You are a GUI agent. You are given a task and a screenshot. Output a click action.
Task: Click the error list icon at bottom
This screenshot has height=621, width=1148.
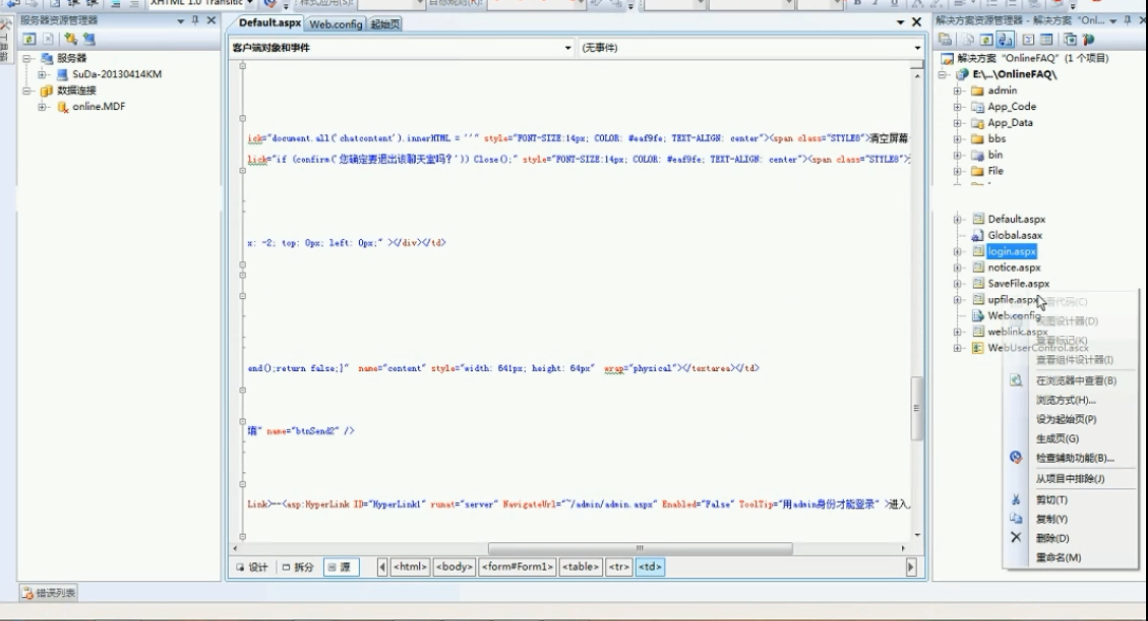28,593
